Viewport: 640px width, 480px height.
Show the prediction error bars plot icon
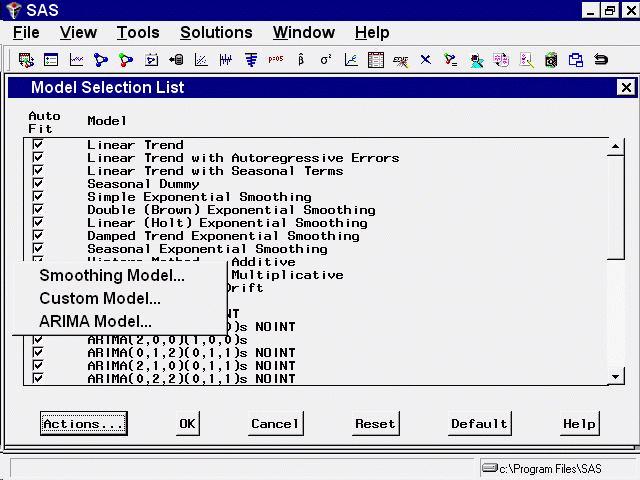click(x=226, y=60)
